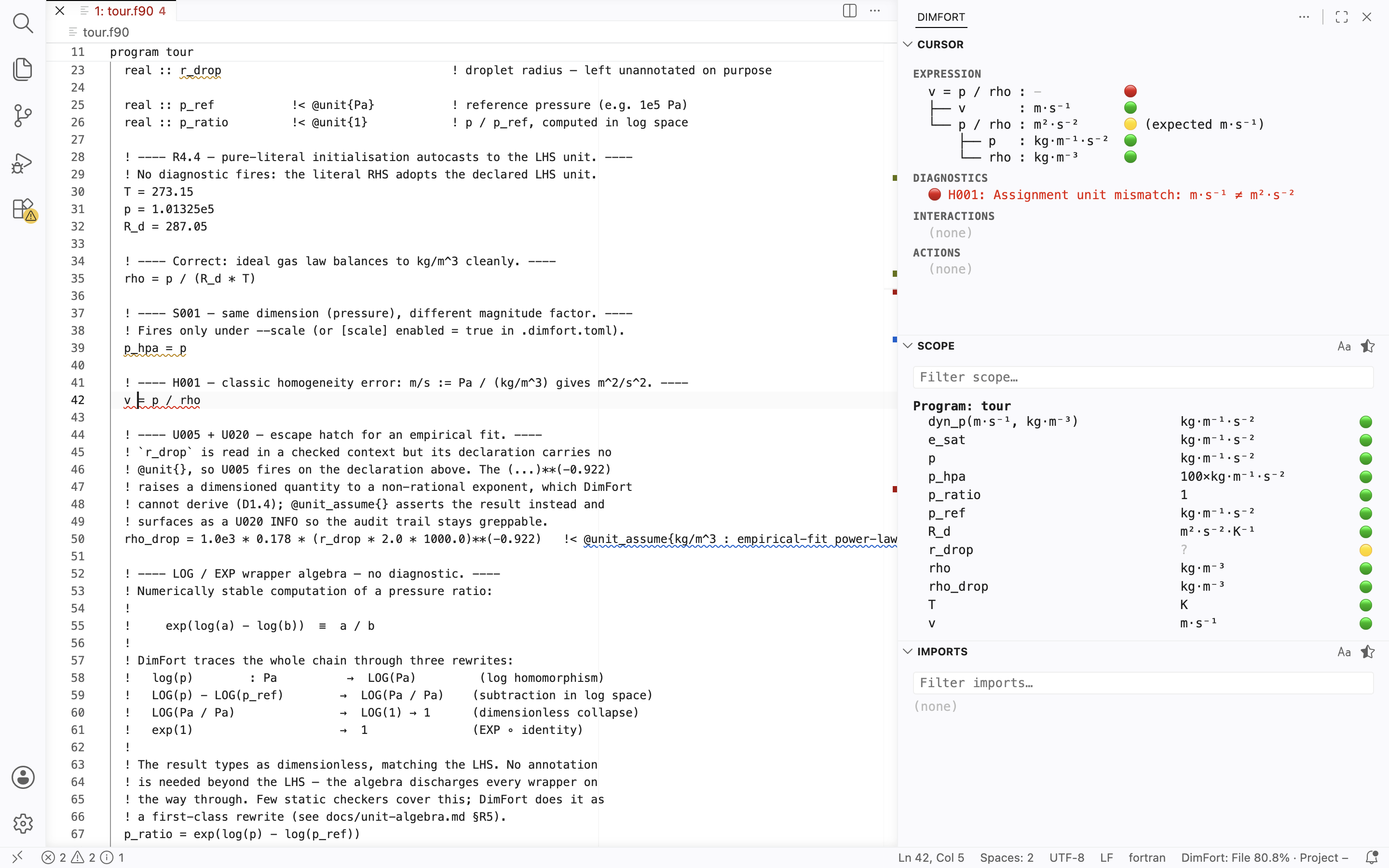Open the Search view in the activity bar
1389x868 pixels.
click(x=23, y=23)
